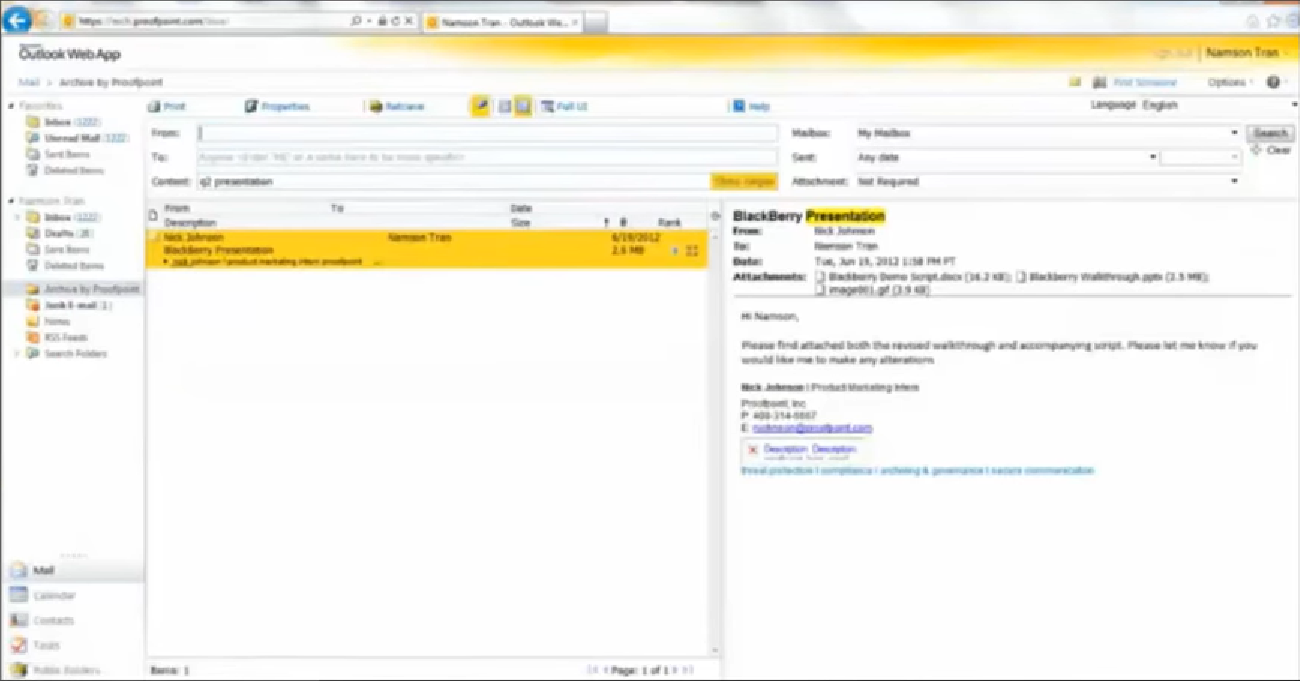Switch to Calendar in navigation pane
Screen dimensions: 1300x681
pos(72,595)
